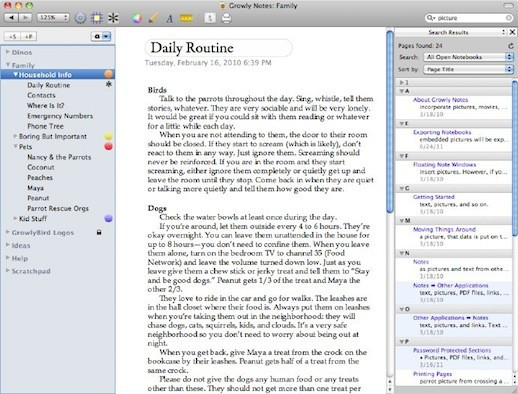Go forward with the right arrow button

click(25, 18)
